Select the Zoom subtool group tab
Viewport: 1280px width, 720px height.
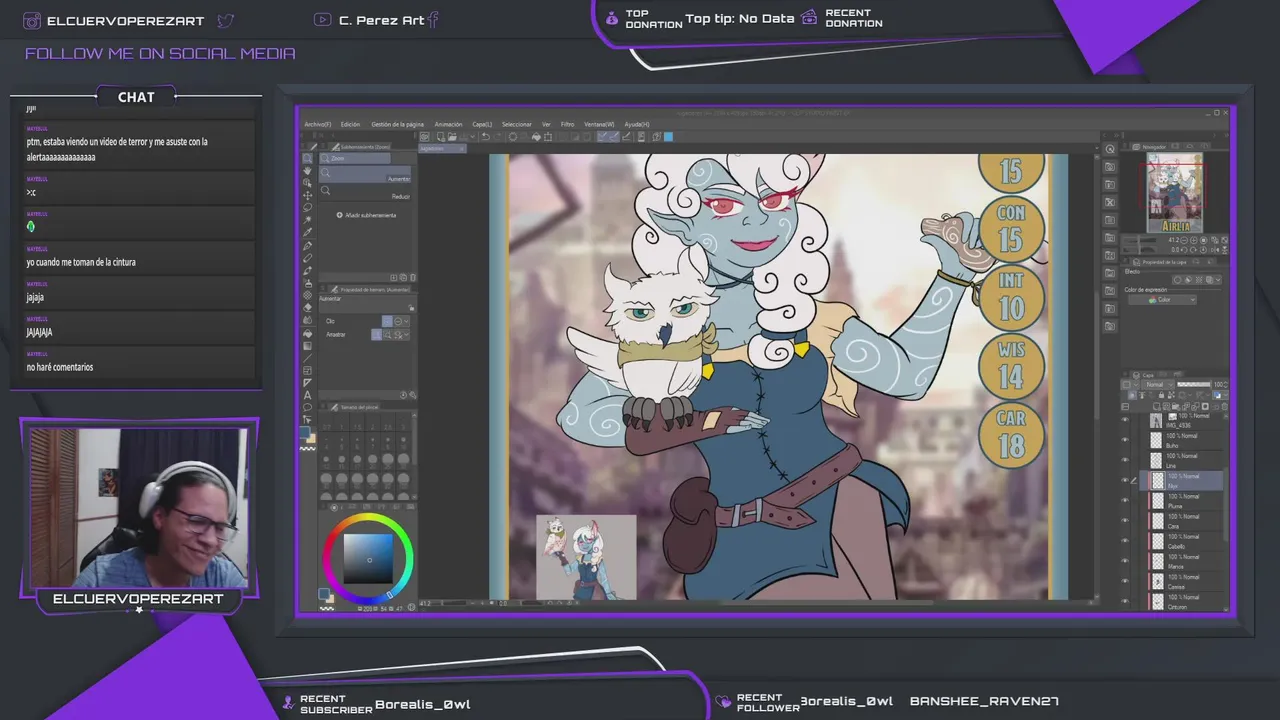tap(354, 158)
